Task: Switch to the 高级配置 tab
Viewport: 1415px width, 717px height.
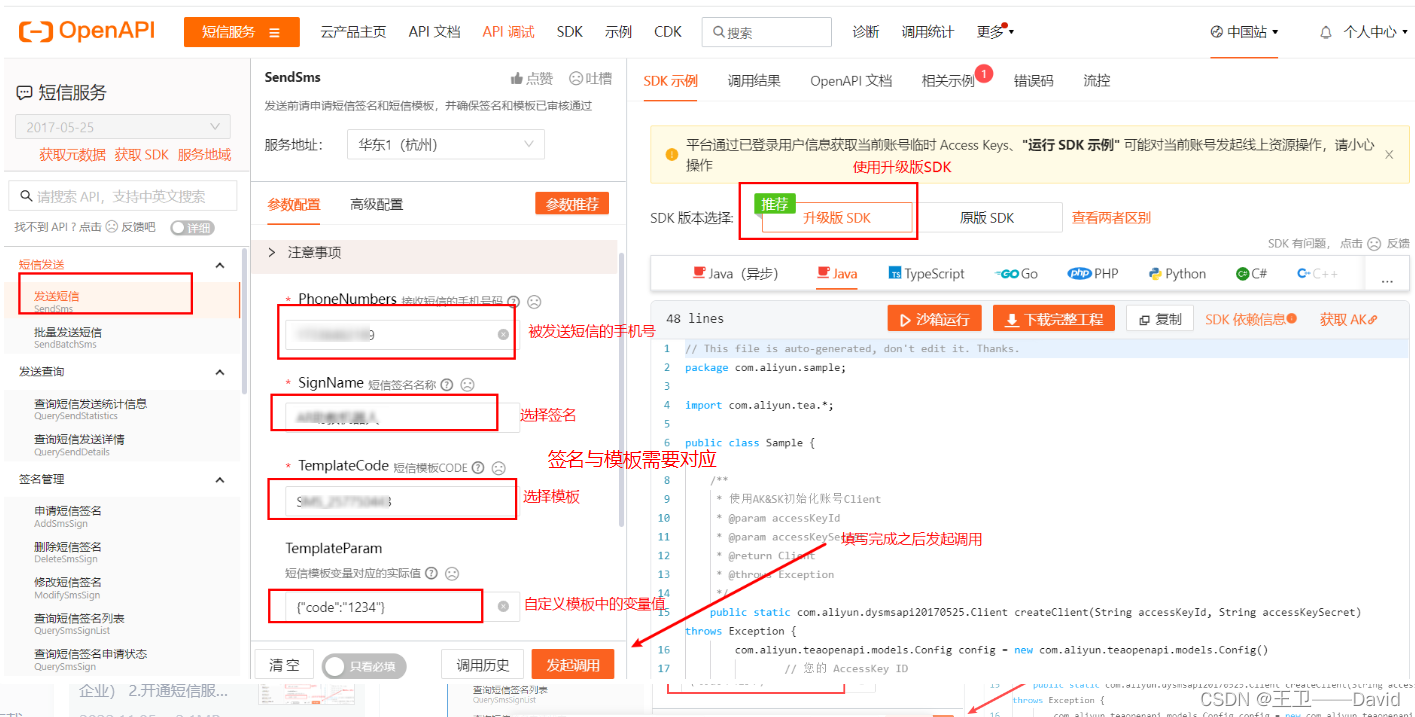Action: 376,204
